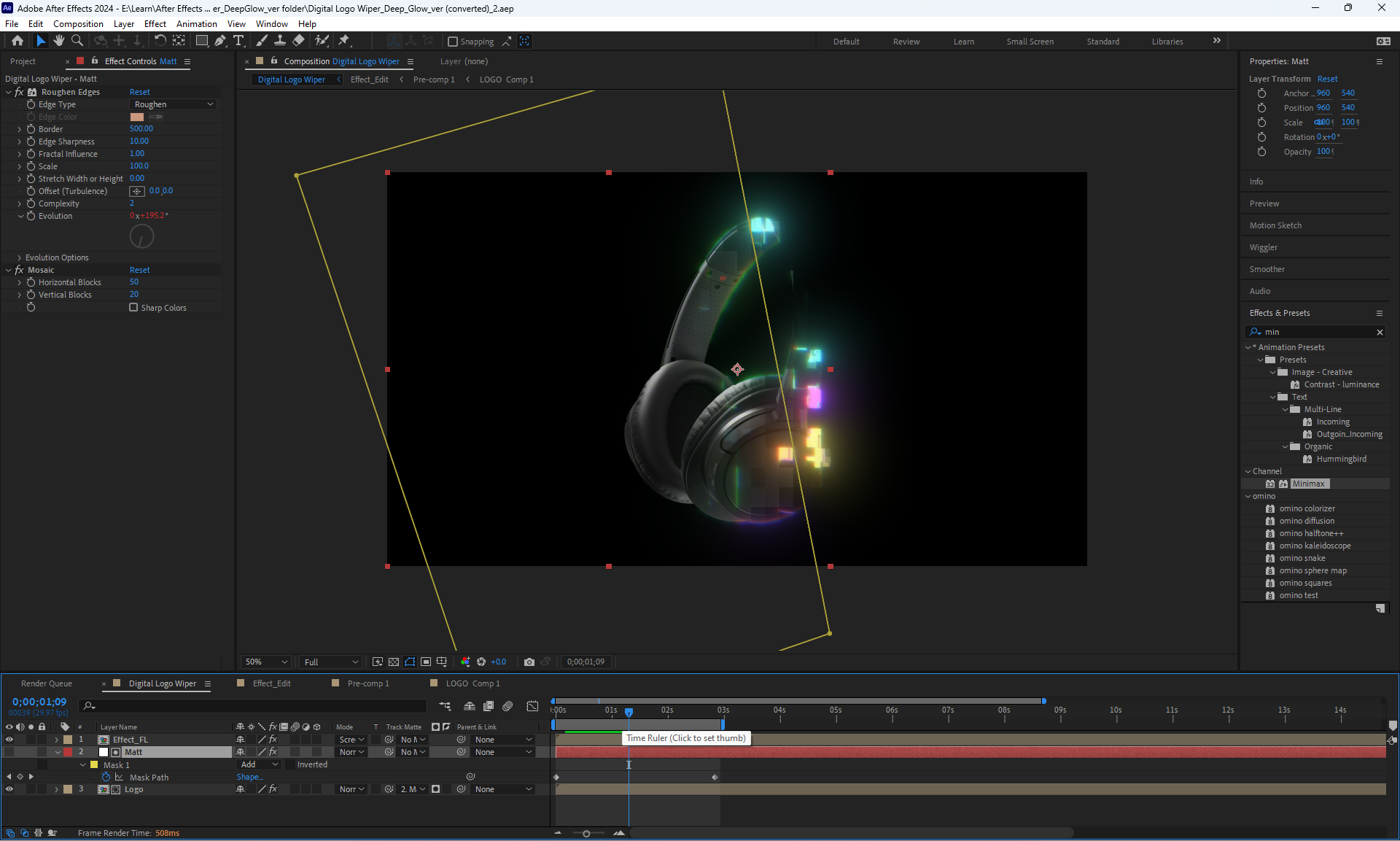The width and height of the screenshot is (1400, 841).
Task: Select the Puppet Pin tool
Action: coord(344,41)
